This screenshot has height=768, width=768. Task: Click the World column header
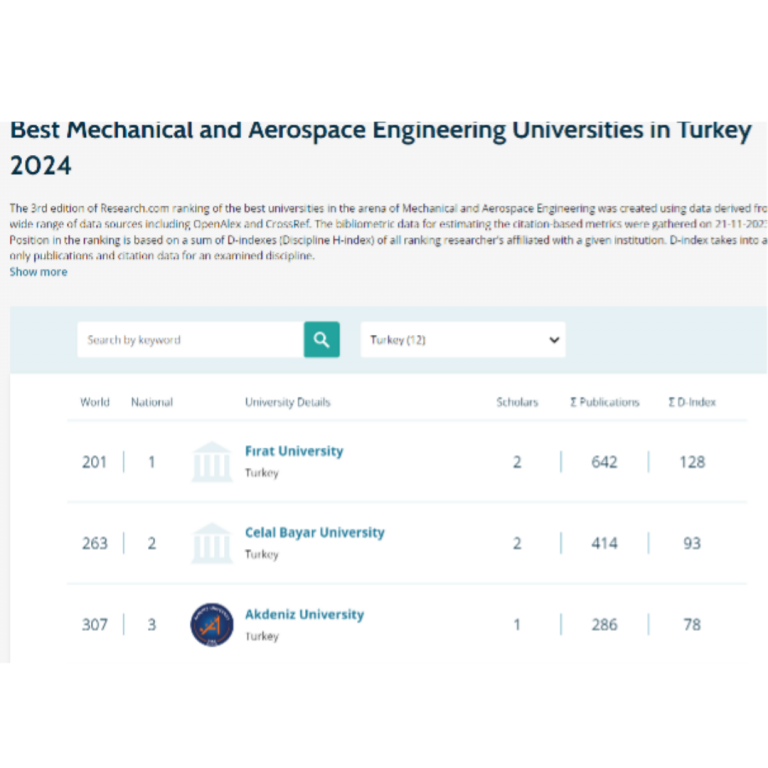tap(95, 402)
